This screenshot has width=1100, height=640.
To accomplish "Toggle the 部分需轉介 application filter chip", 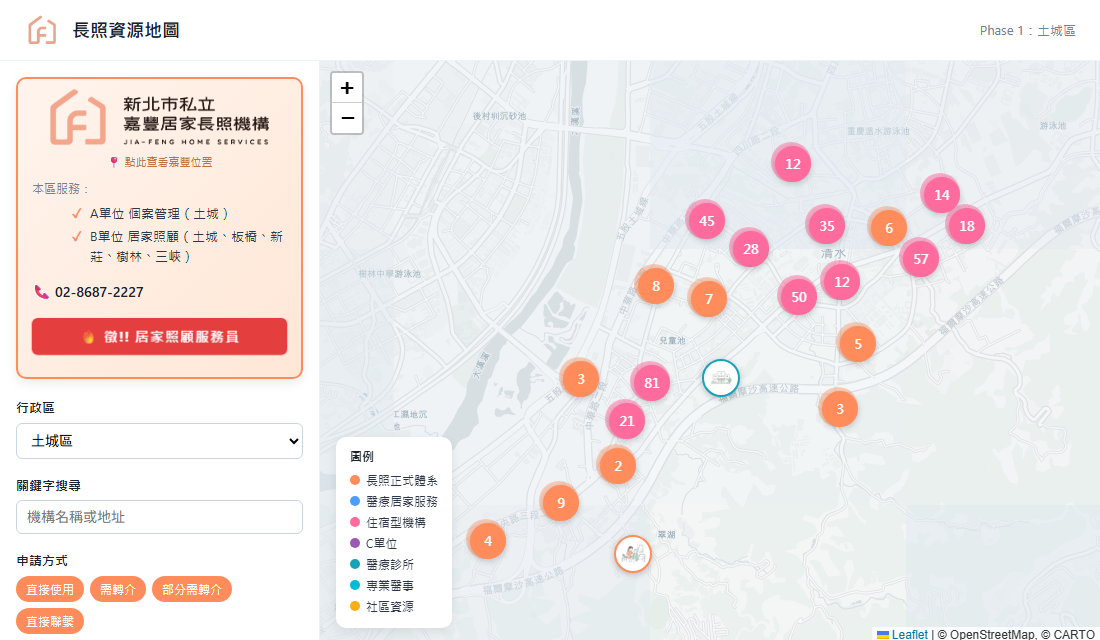I will coord(192,589).
